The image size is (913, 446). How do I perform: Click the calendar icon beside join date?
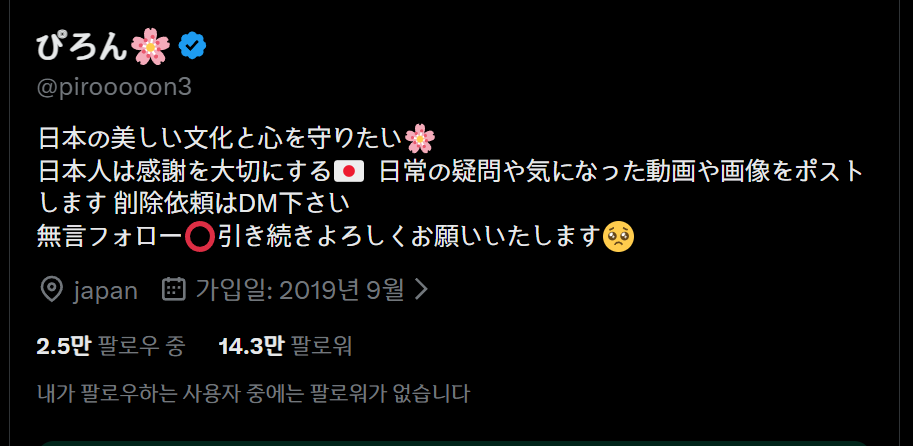pyautogui.click(x=174, y=289)
